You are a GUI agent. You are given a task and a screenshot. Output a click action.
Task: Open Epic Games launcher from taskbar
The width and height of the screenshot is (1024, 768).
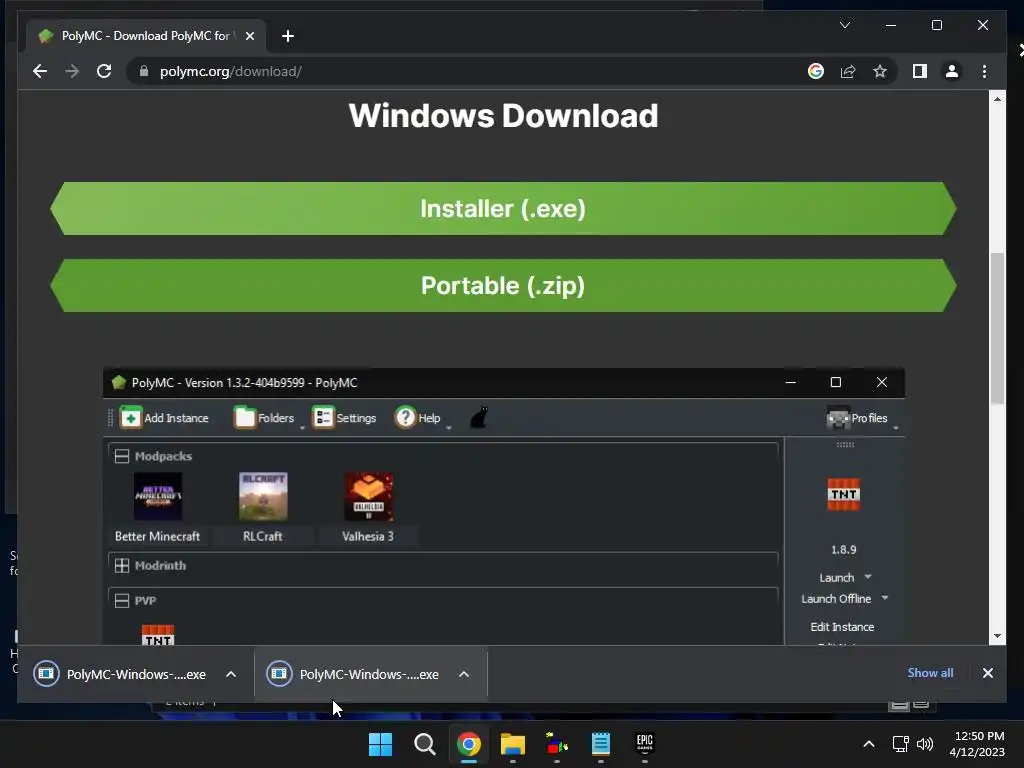pyautogui.click(x=645, y=744)
